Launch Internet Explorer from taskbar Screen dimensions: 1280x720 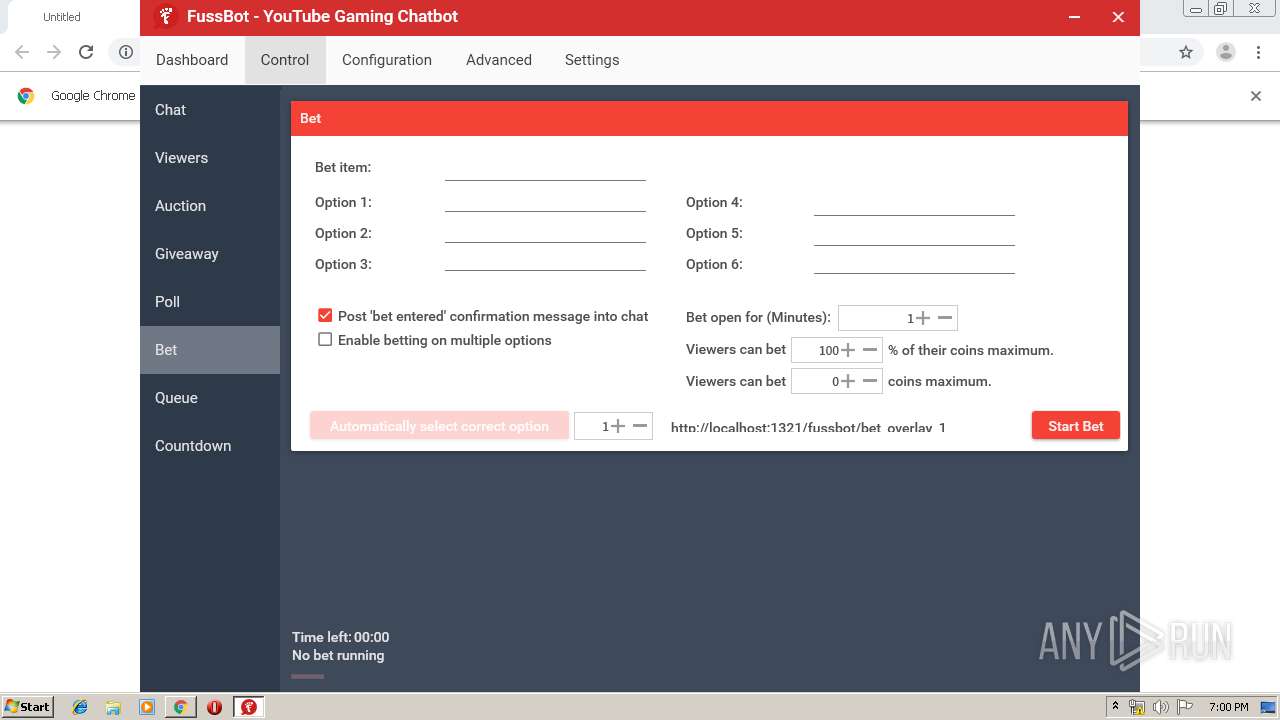point(80,707)
